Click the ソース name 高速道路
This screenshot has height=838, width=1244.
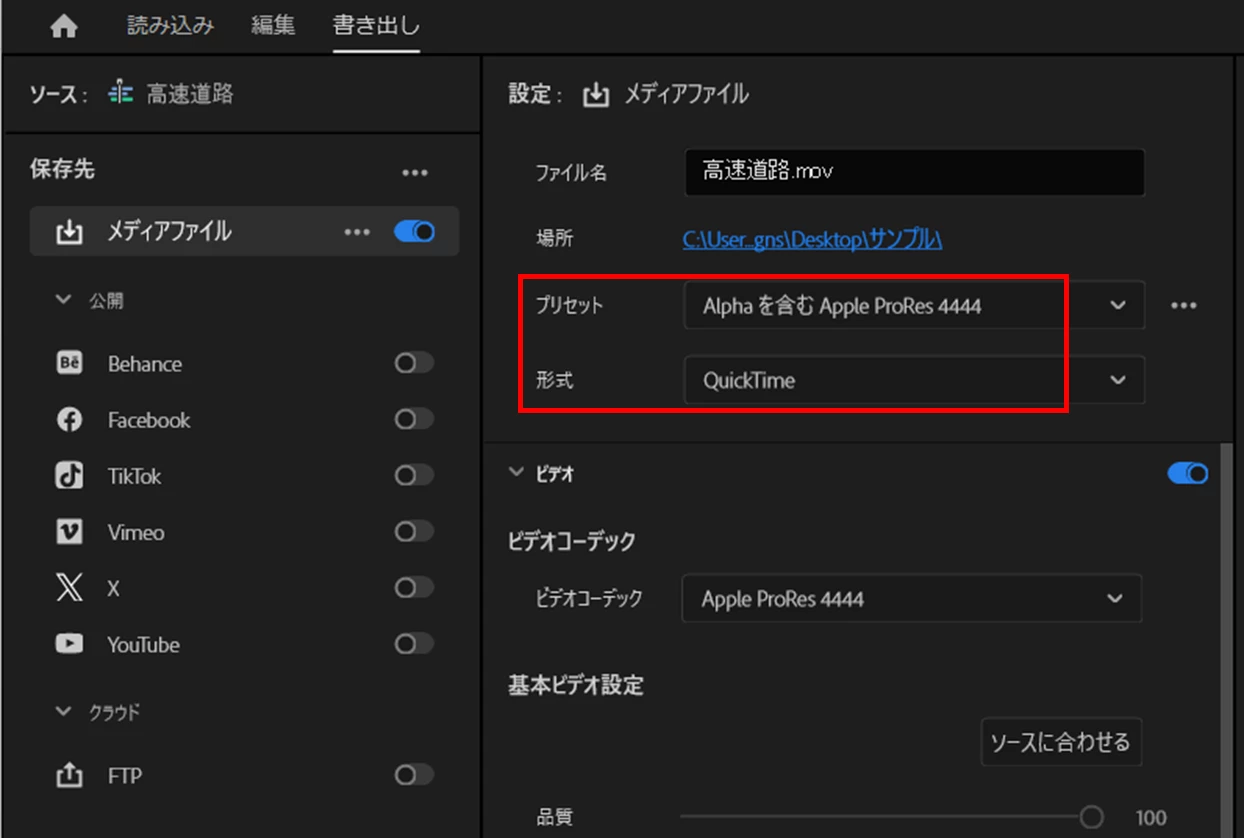[x=190, y=94]
